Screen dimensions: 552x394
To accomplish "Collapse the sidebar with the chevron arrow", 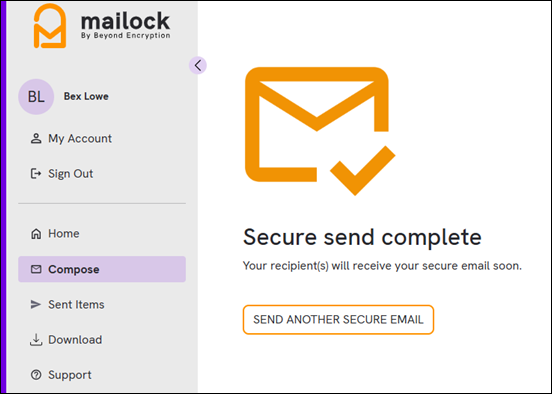I will 198,65.
